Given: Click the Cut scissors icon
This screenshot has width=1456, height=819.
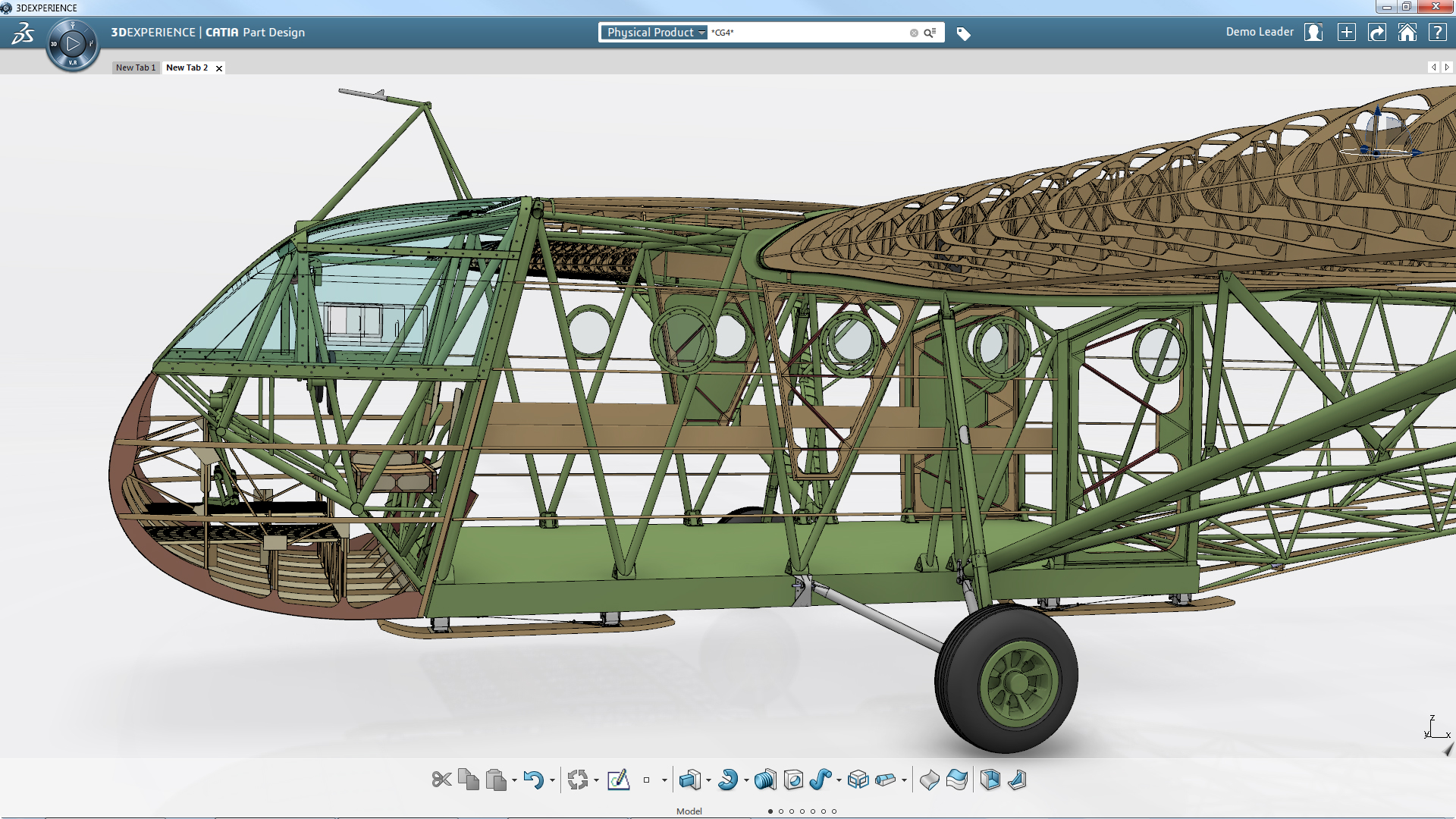Looking at the screenshot, I should tap(441, 780).
